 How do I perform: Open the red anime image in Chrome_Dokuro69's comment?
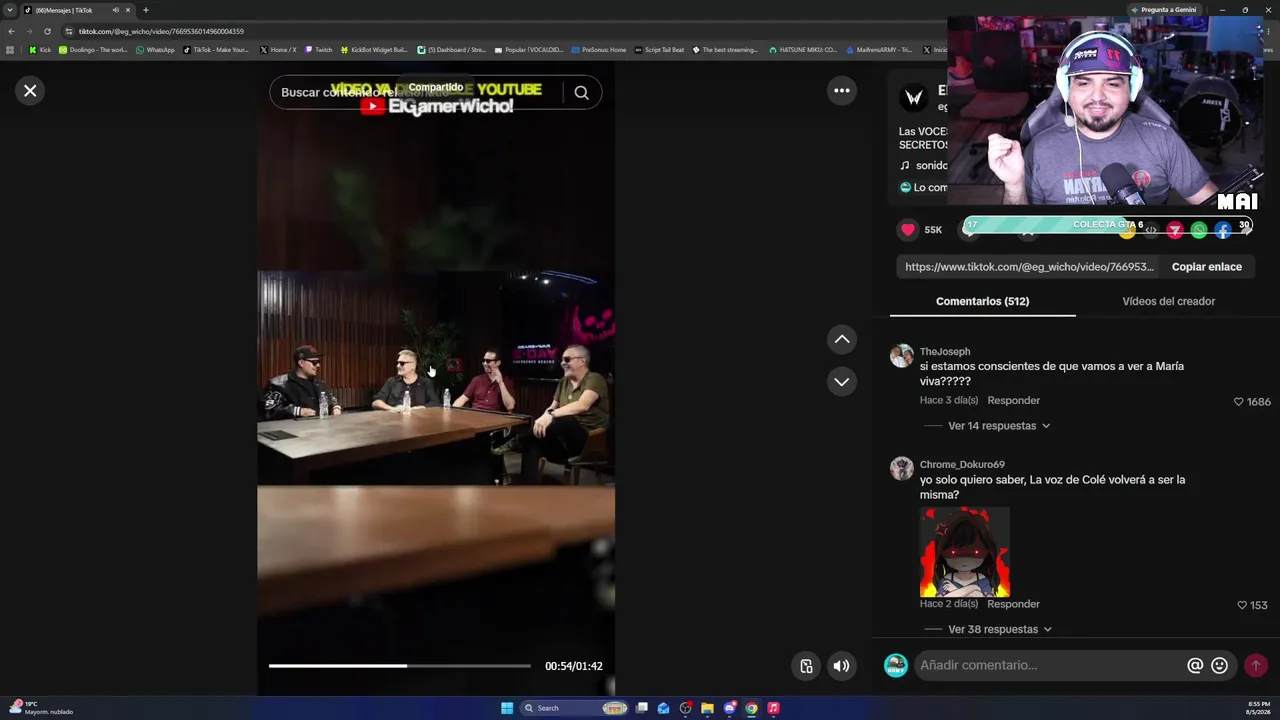point(965,552)
